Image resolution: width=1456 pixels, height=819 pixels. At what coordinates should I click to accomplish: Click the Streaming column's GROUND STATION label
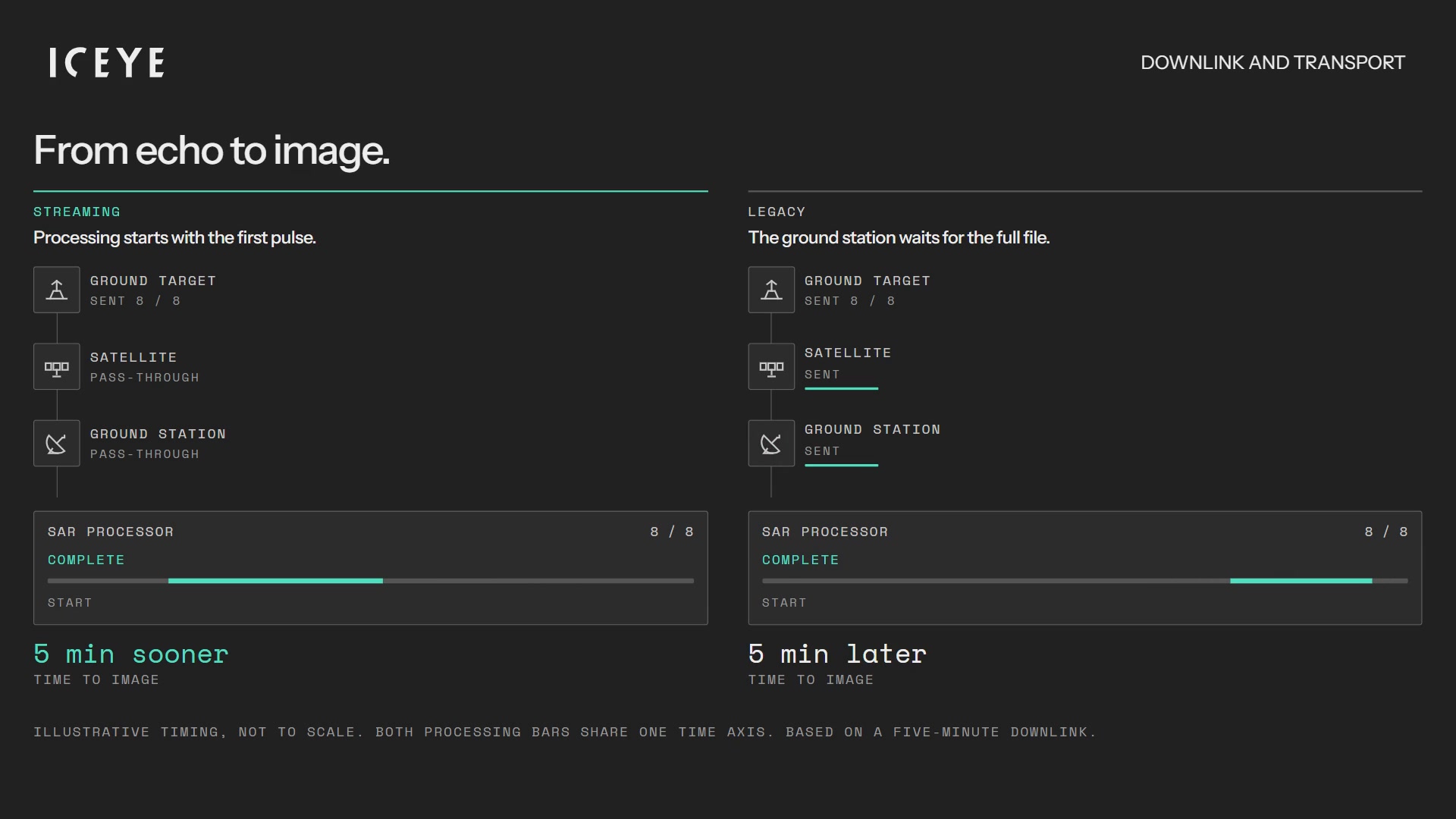tap(158, 434)
